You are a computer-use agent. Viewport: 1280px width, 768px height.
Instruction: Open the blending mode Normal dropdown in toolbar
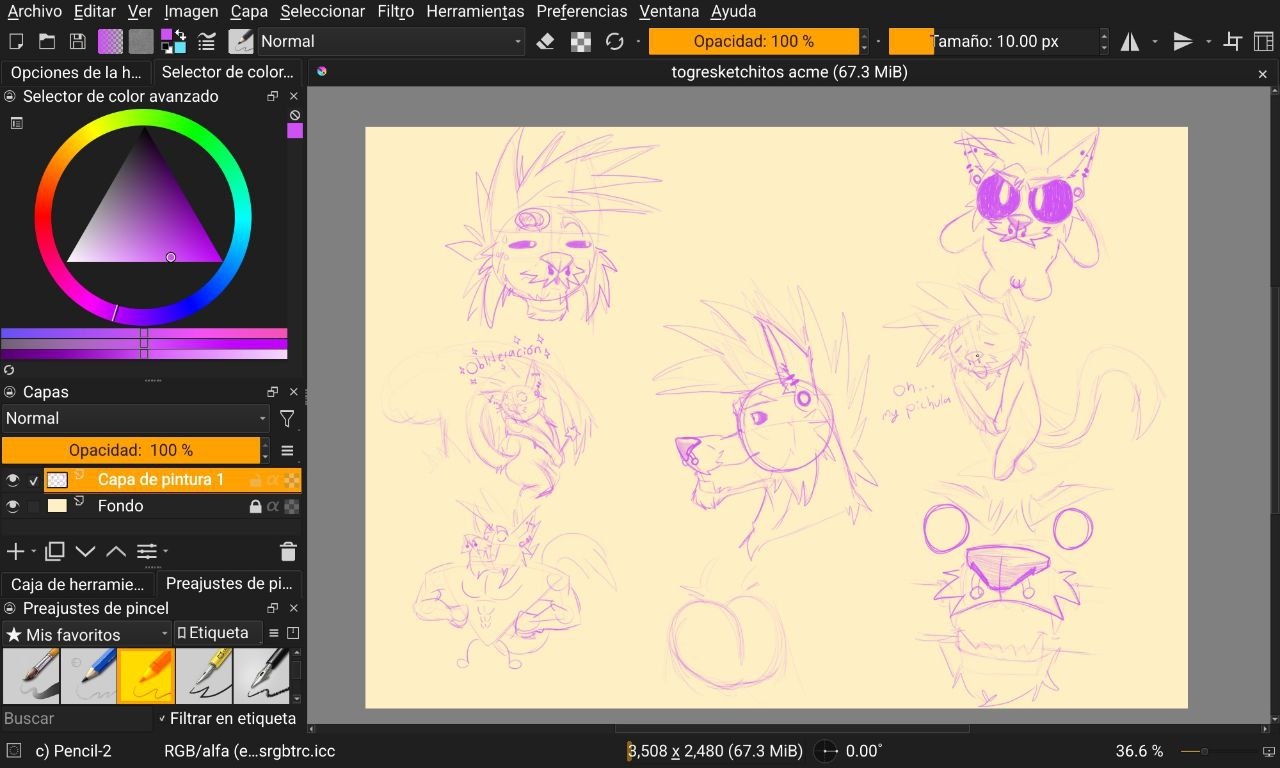[390, 41]
